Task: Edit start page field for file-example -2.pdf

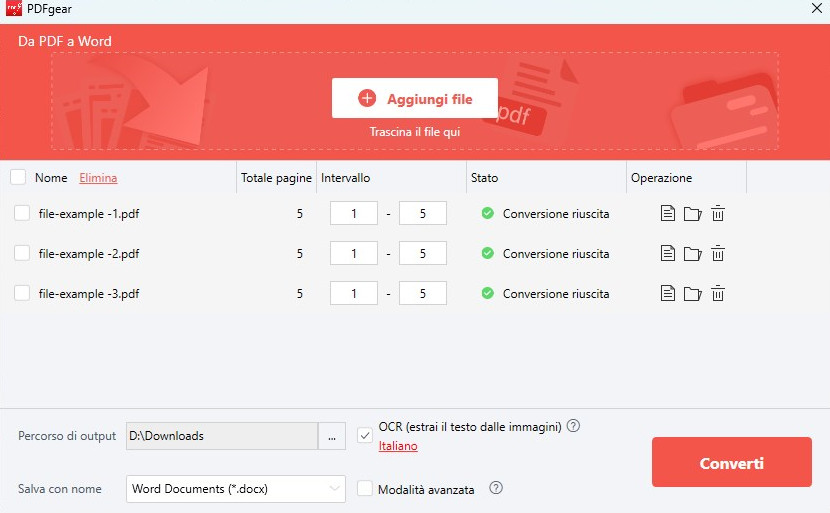Action: pos(354,254)
